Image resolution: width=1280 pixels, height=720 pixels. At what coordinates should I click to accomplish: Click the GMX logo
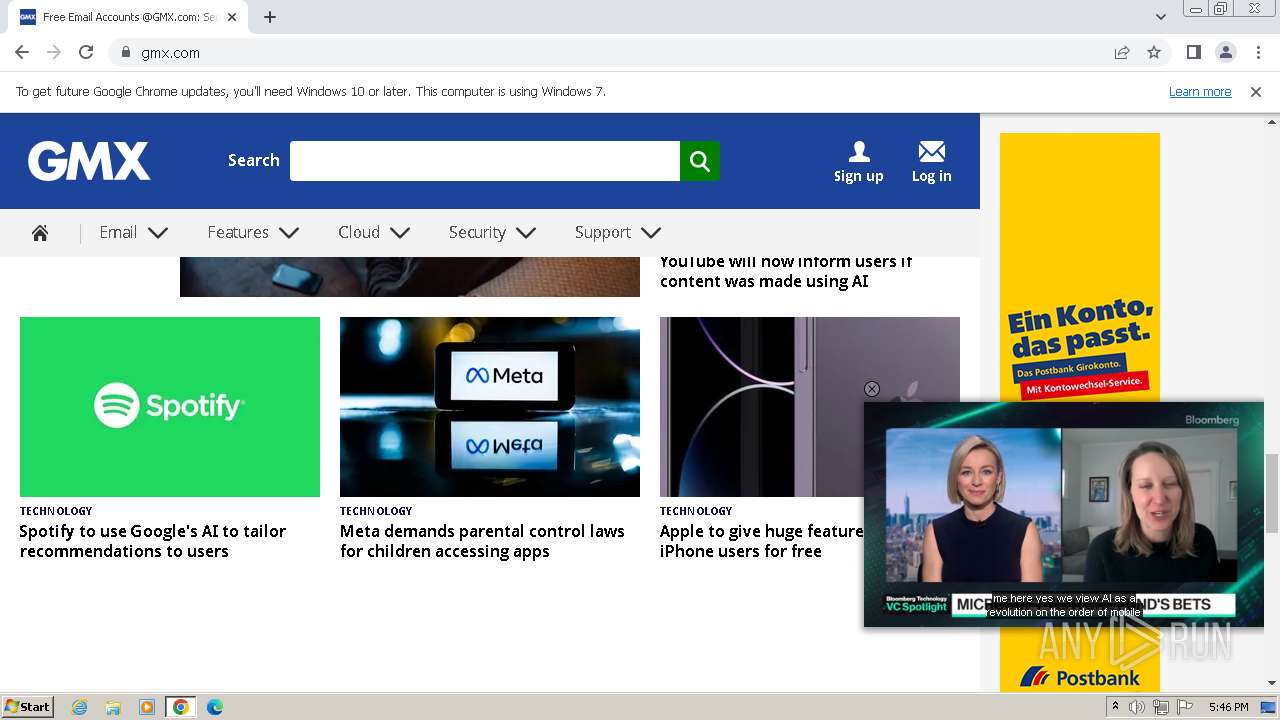(89, 161)
